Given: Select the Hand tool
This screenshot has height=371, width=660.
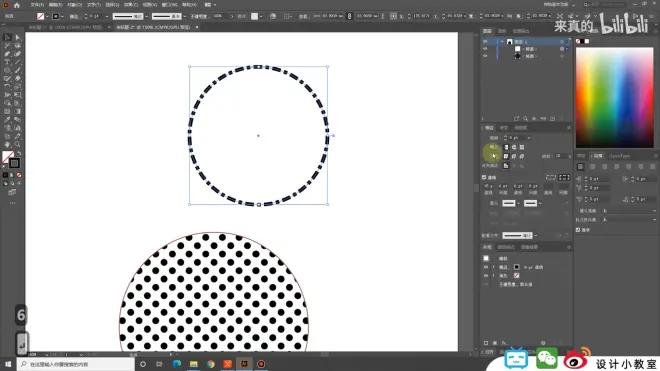Looking at the screenshot, I should pyautogui.click(x=7, y=144).
